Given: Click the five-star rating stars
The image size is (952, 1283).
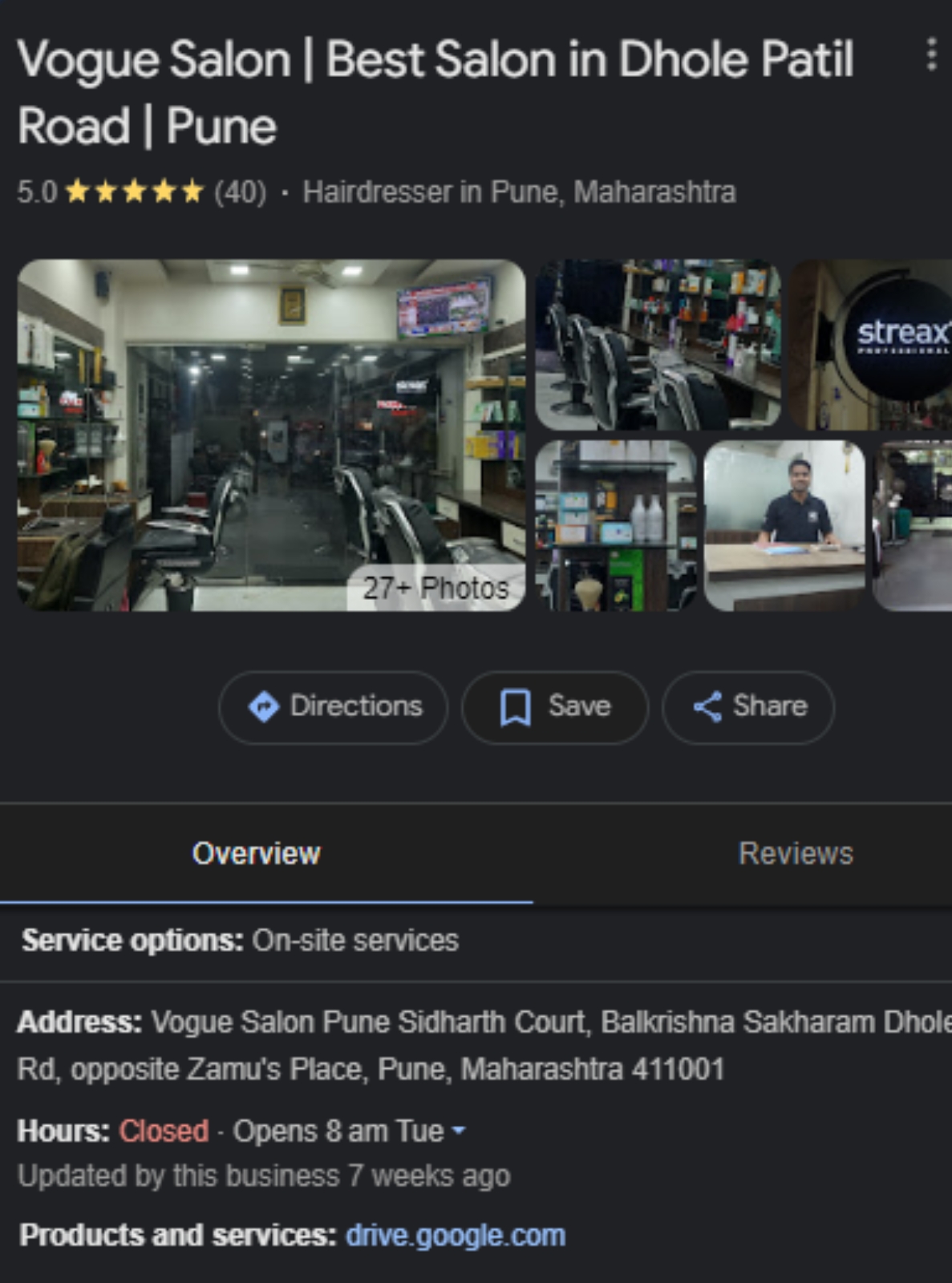Looking at the screenshot, I should (135, 192).
